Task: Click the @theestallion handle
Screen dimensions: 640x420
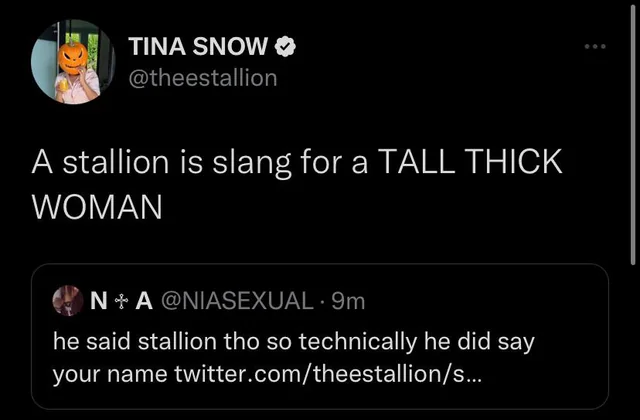Action: click(x=203, y=76)
